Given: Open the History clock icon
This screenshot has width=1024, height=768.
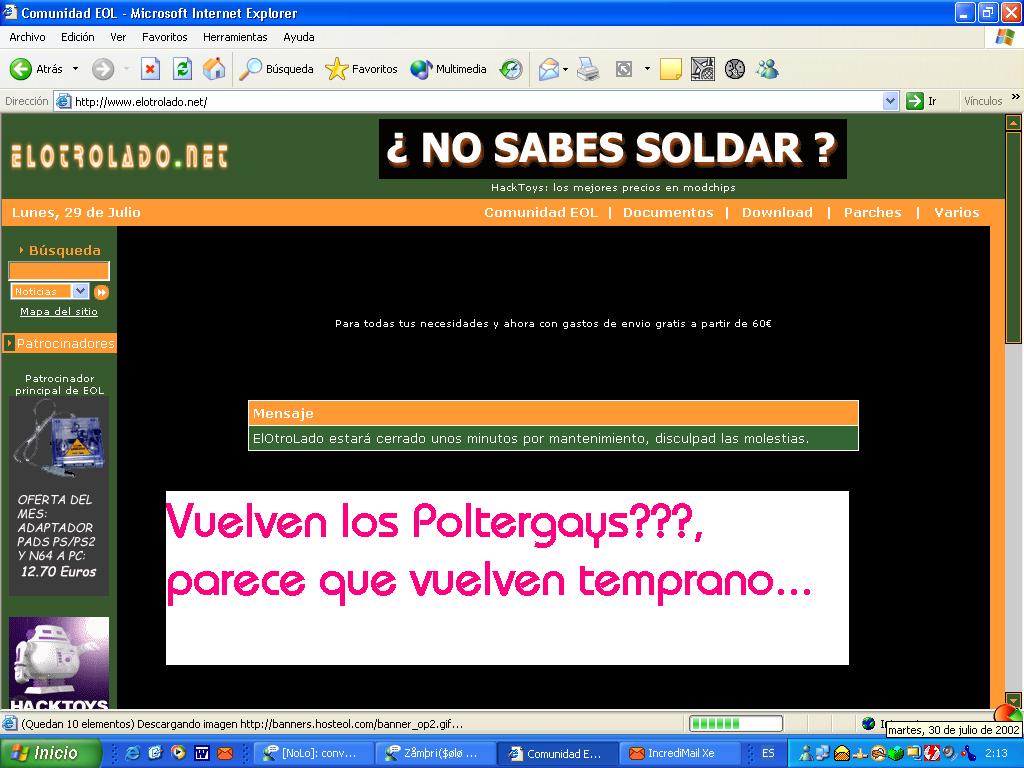Looking at the screenshot, I should 511,69.
